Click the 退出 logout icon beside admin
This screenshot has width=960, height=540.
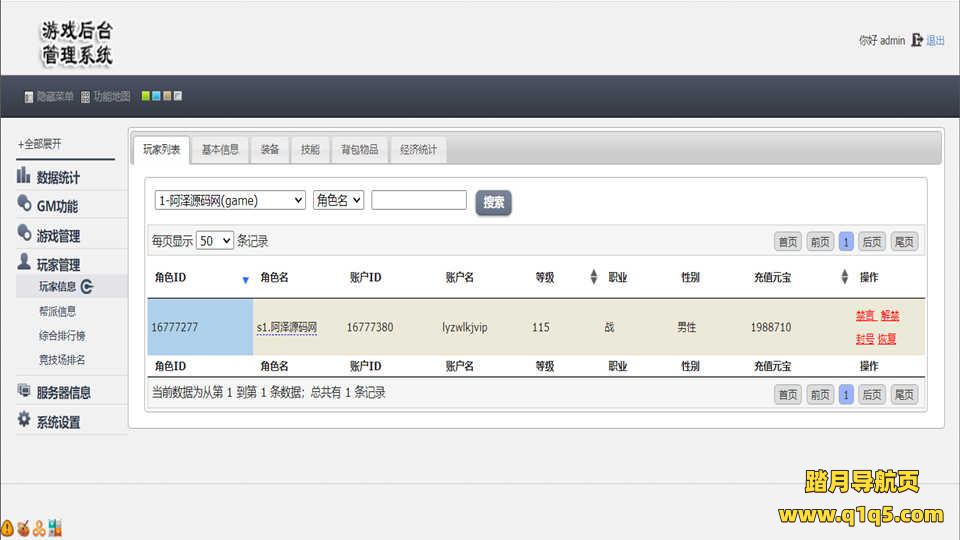point(917,41)
